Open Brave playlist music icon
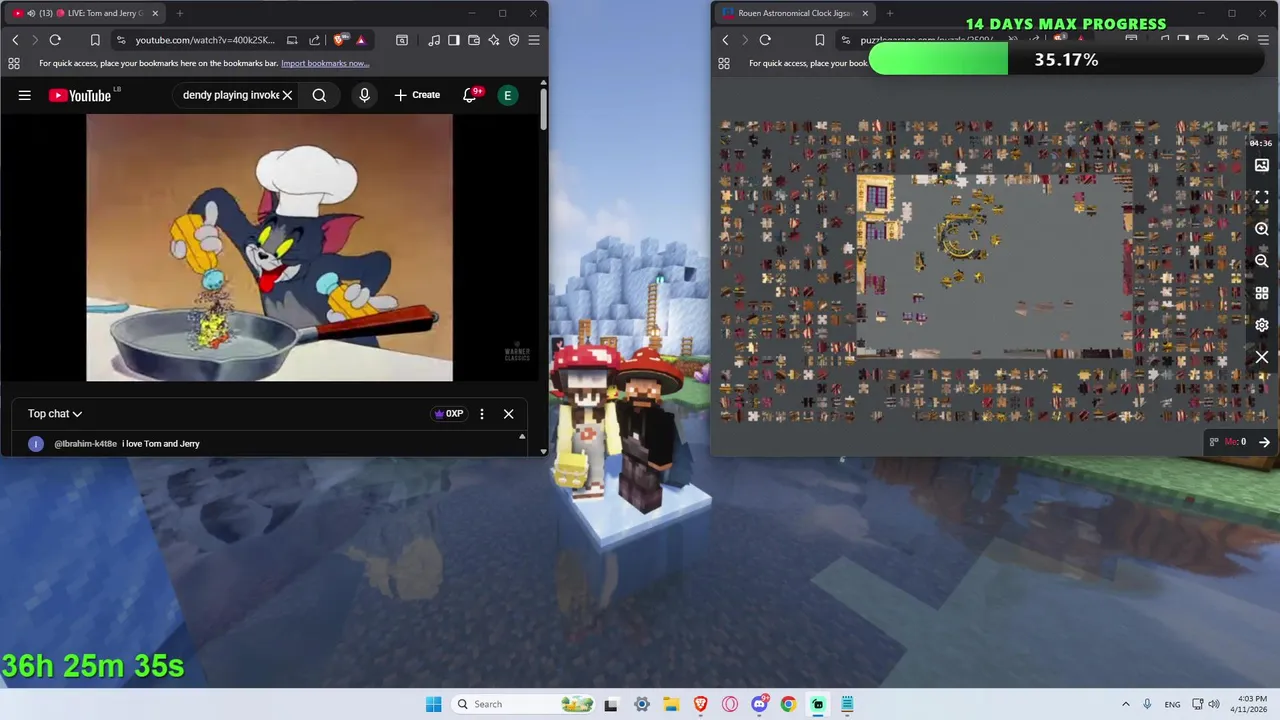This screenshot has height=720, width=1280. [x=434, y=40]
